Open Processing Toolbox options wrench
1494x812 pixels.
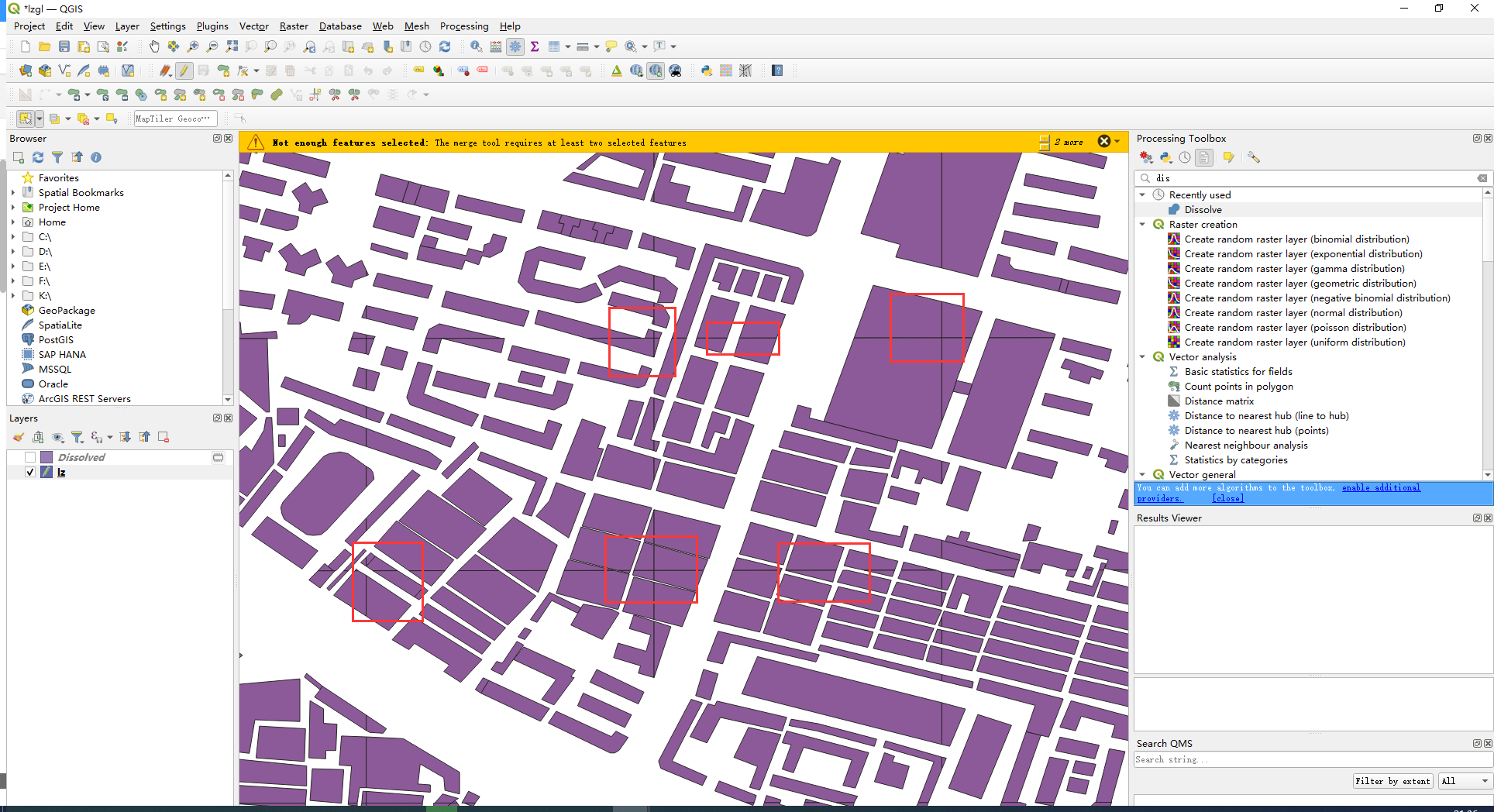coord(1254,157)
